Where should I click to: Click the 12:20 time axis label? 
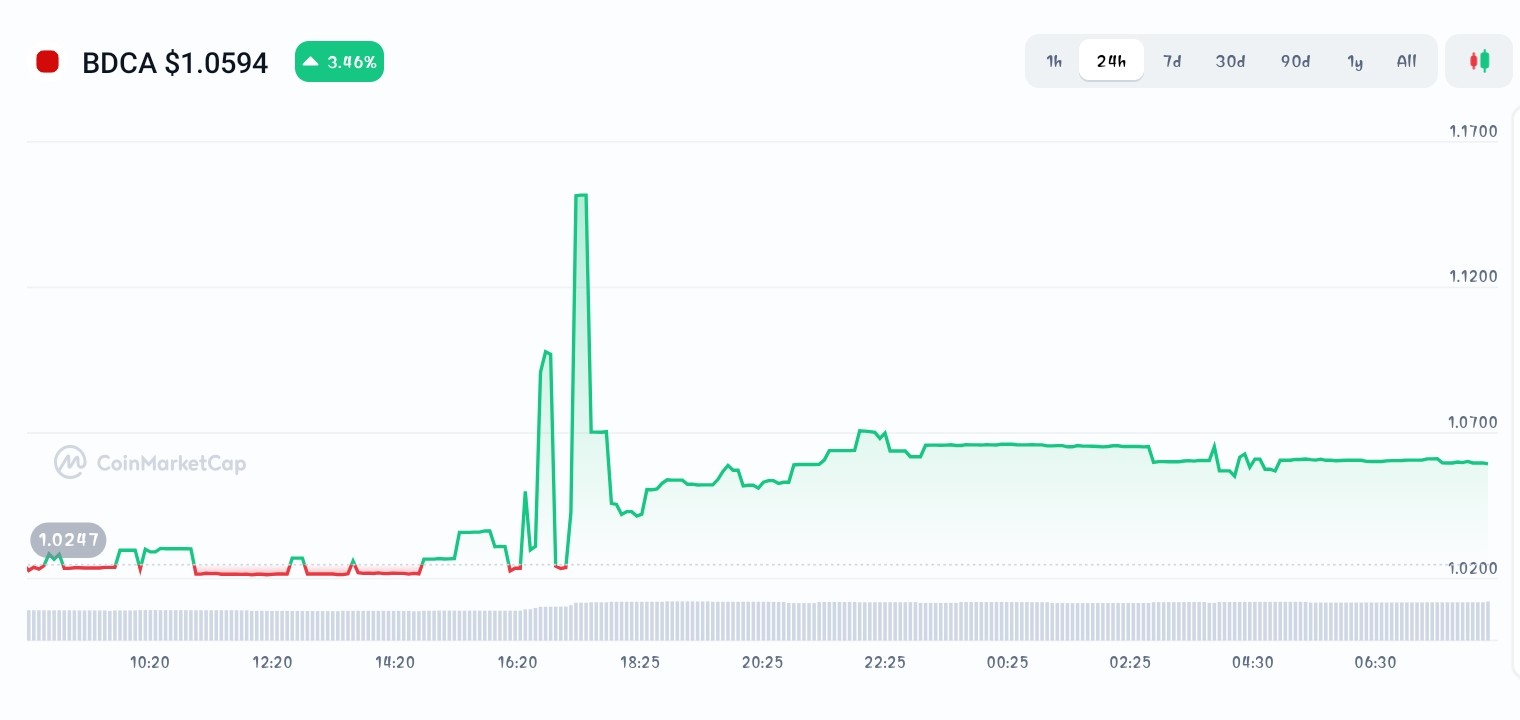(x=272, y=662)
